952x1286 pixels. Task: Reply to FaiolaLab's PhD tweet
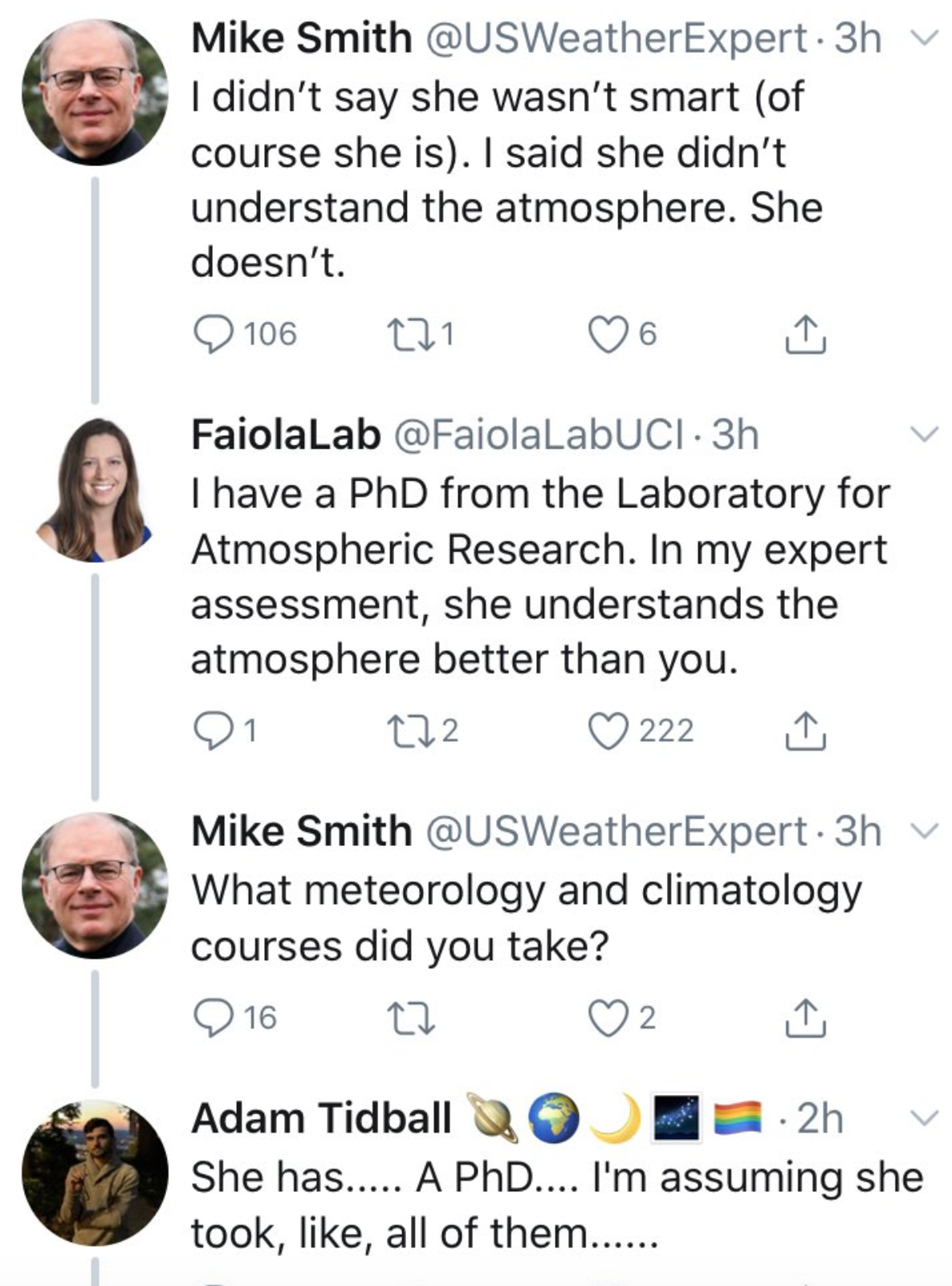[212, 731]
